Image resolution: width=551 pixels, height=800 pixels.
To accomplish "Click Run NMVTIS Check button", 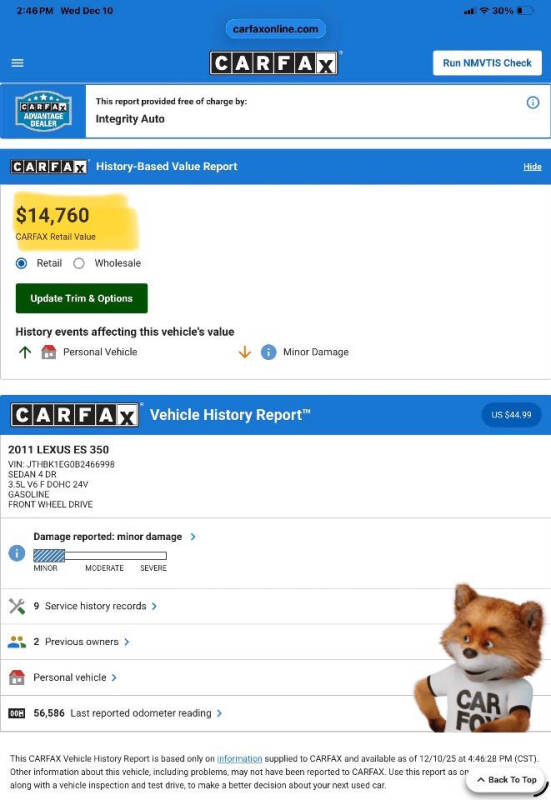I will point(487,63).
